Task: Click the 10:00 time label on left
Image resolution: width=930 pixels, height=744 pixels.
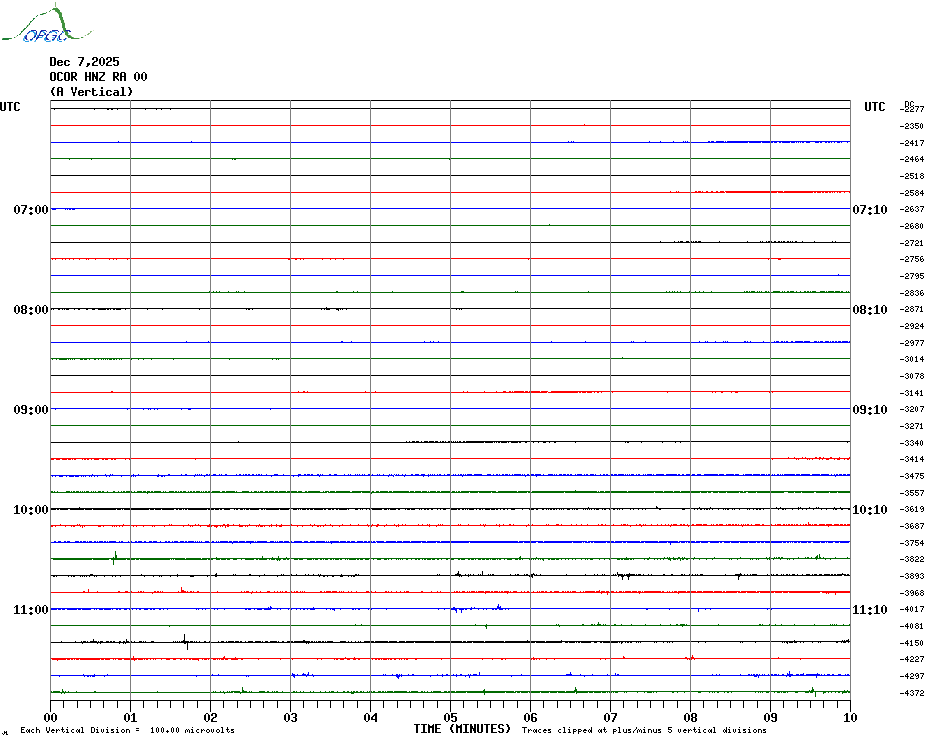Action: (x=31, y=510)
